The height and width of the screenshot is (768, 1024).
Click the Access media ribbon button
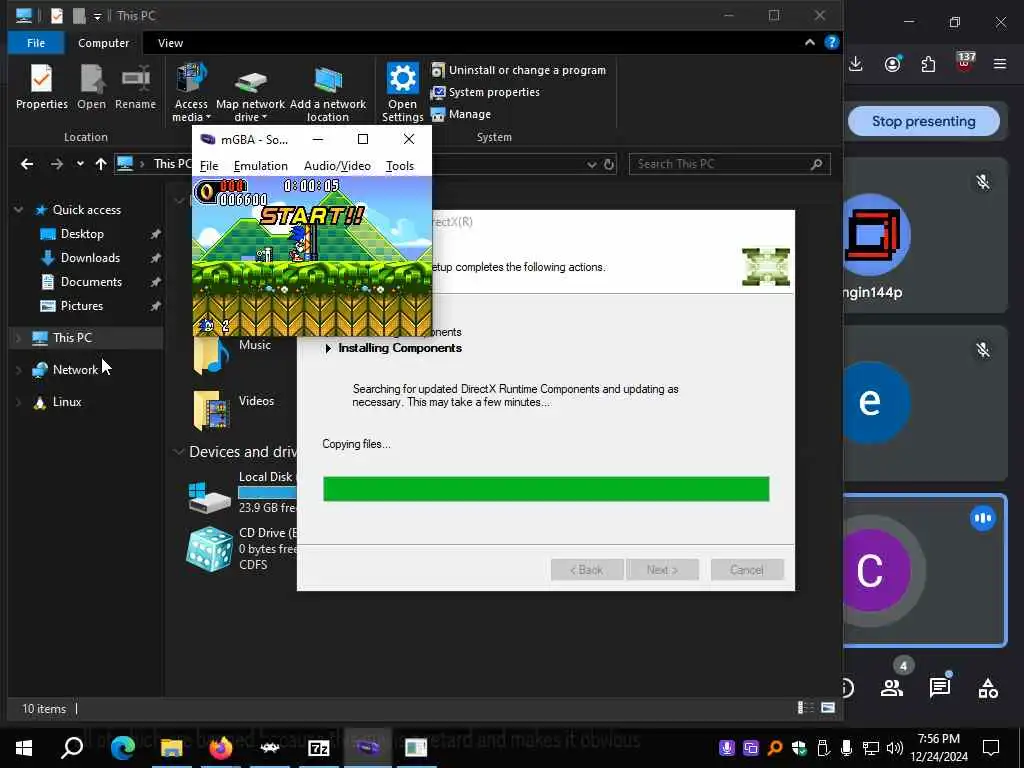[x=191, y=92]
